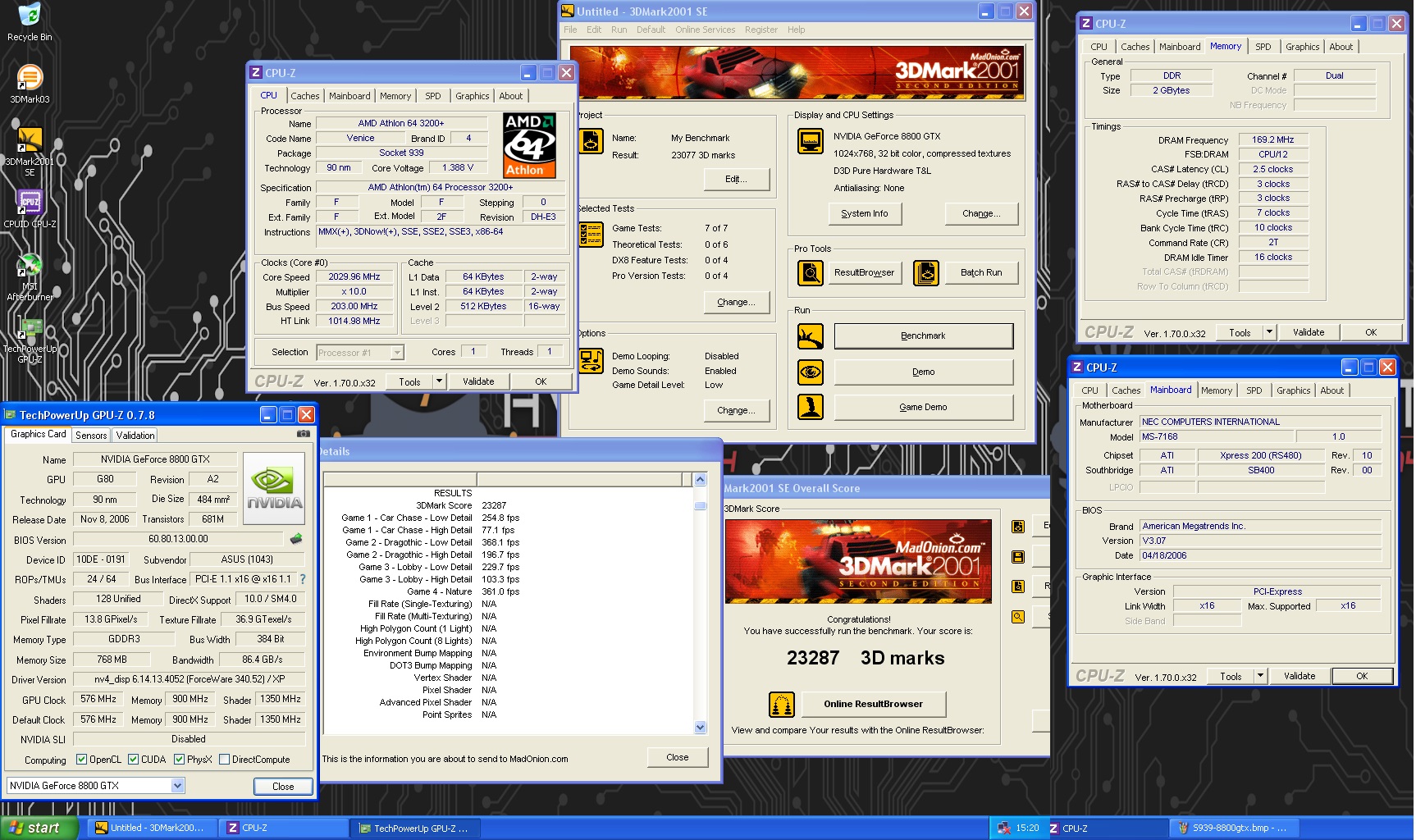This screenshot has height=840, width=1416.
Task: Click the project edit icon in 3DMark2001
Action: [591, 141]
